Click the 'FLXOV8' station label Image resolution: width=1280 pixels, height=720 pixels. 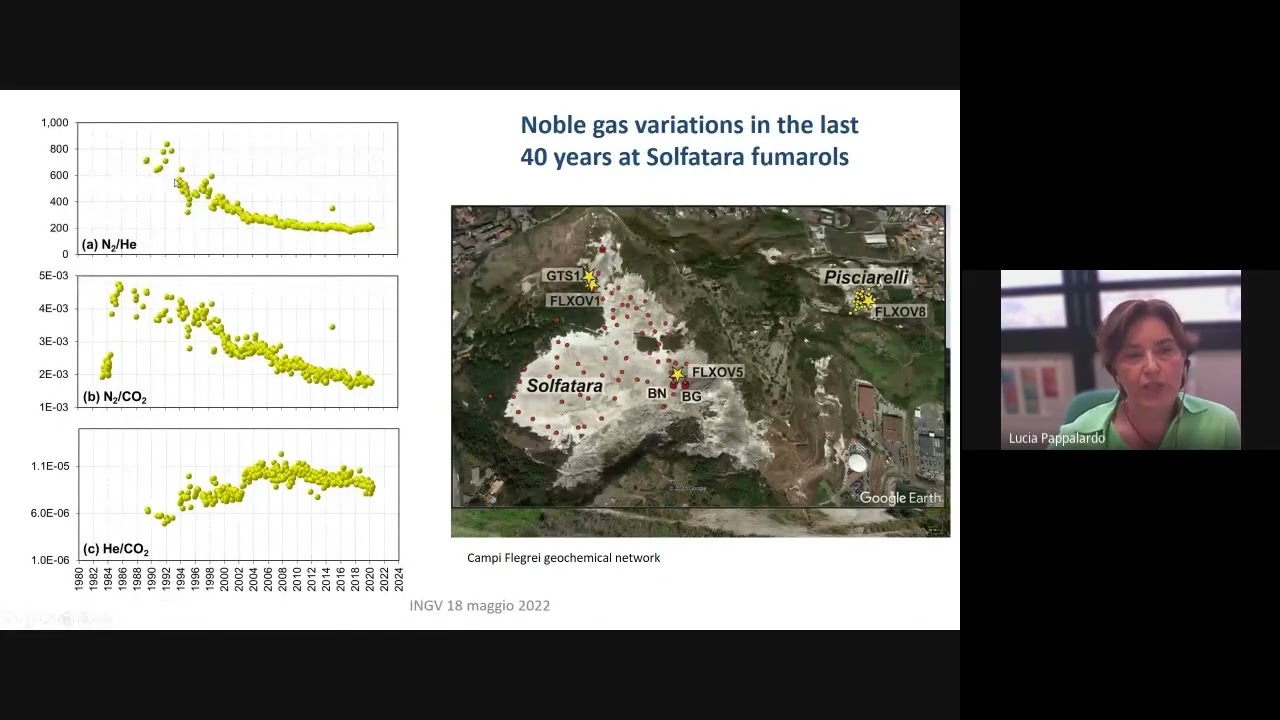point(900,312)
